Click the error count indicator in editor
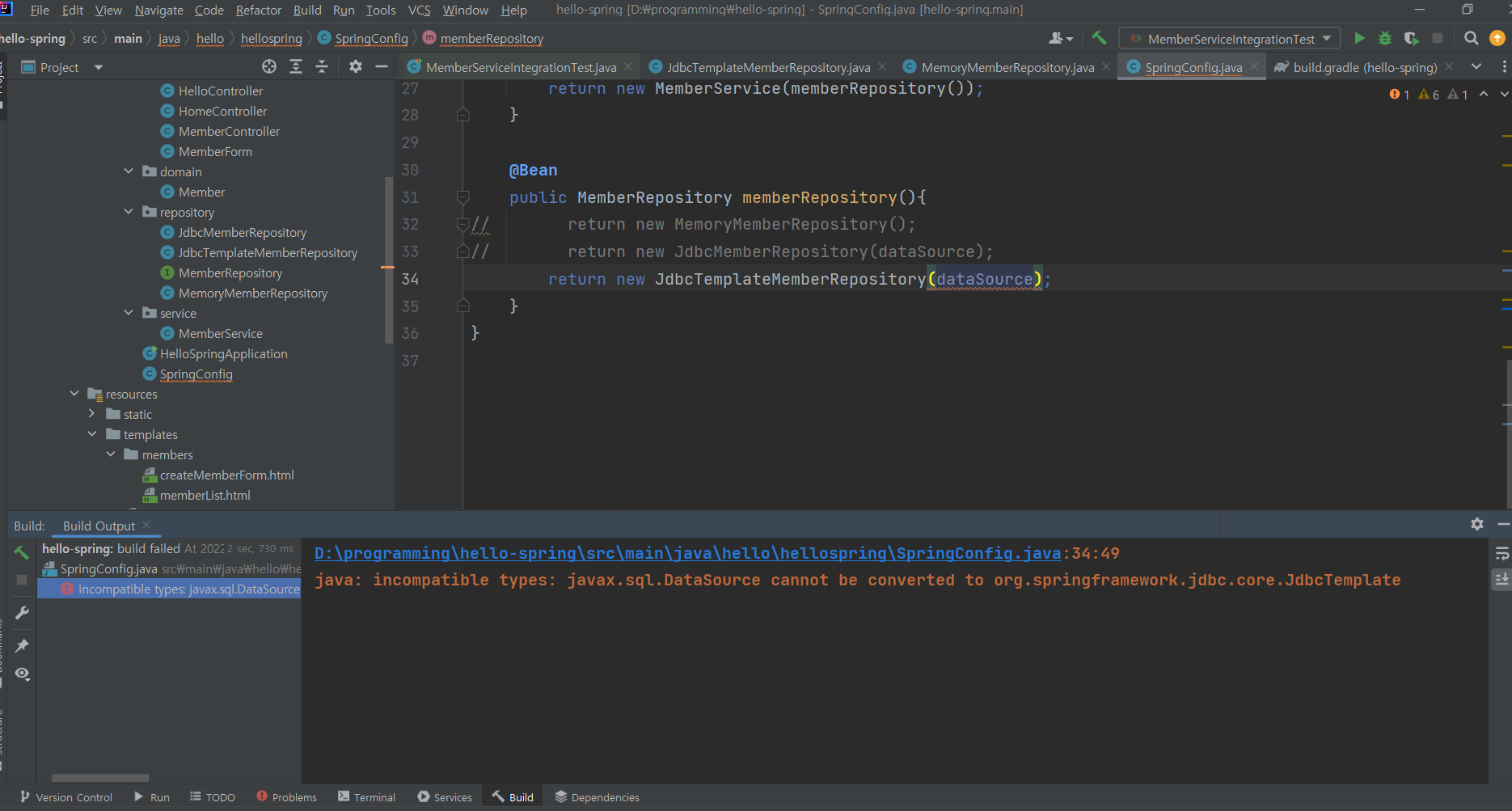The width and height of the screenshot is (1512, 811). coord(1400,95)
